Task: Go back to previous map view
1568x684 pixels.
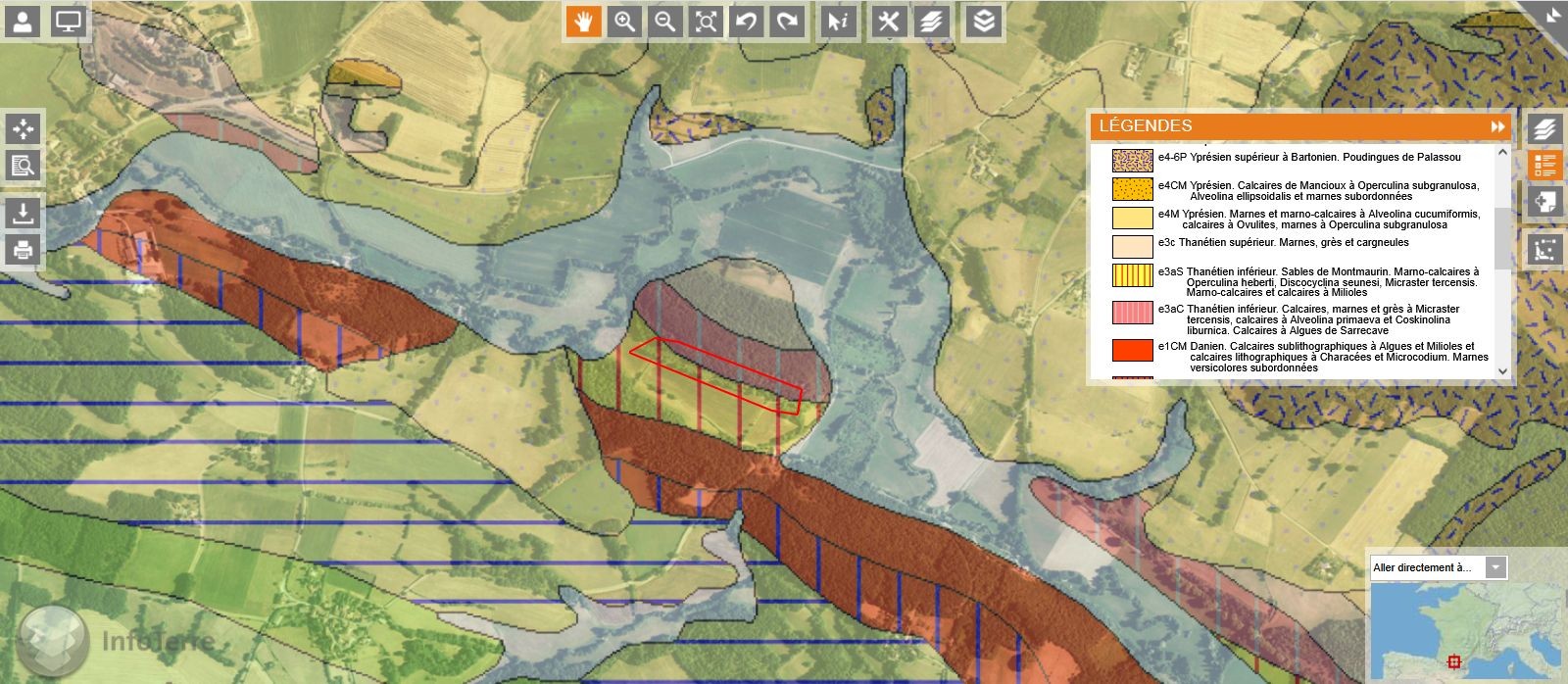Action: pos(747,22)
